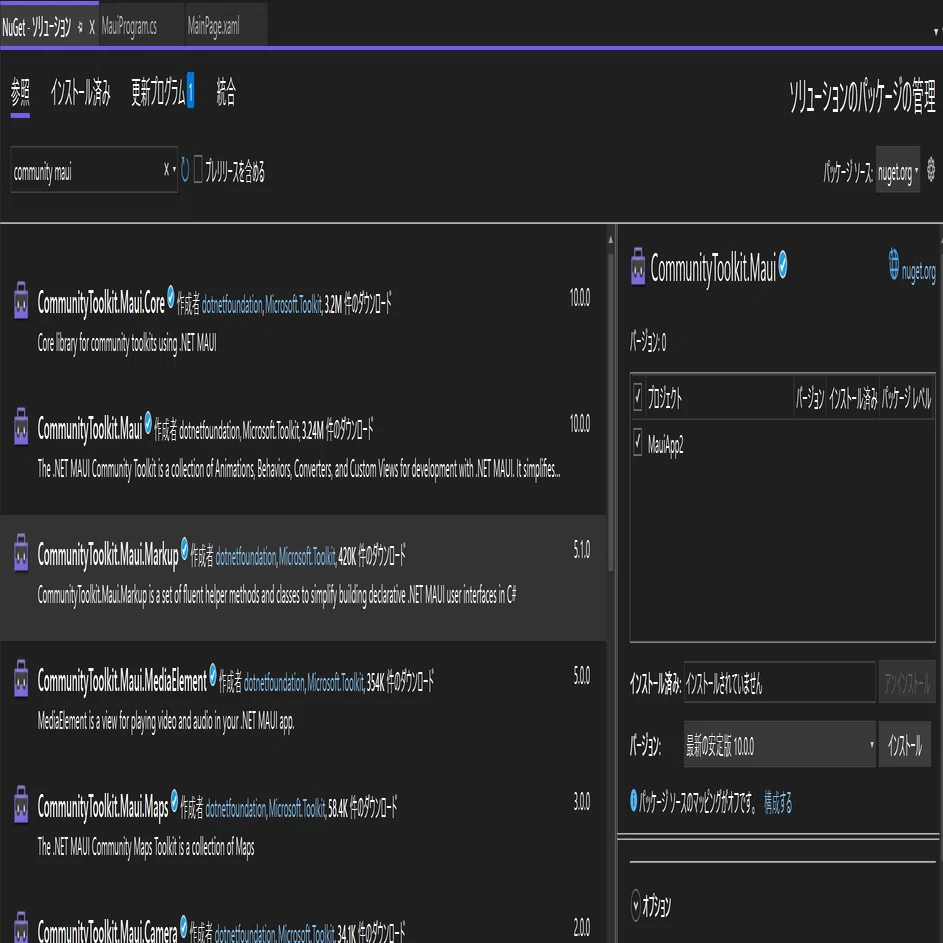
Task: Click the インストール button
Action: (x=905, y=745)
